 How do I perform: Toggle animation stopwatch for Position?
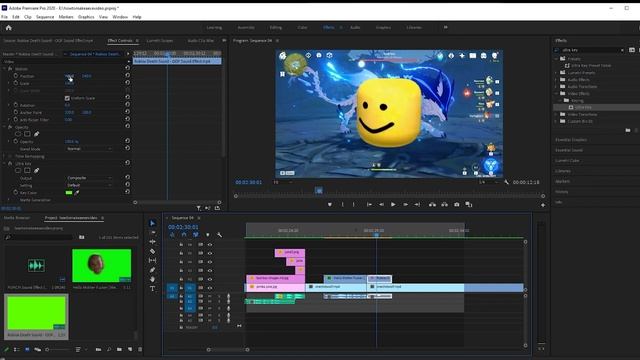[x=16, y=76]
